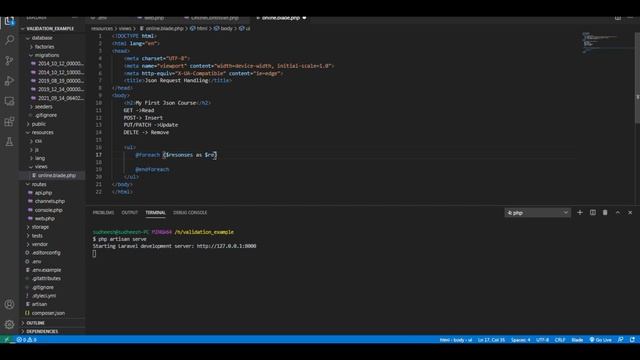Open the Extensions view
This screenshot has width=640, height=360.
pyautogui.click(x=9, y=121)
